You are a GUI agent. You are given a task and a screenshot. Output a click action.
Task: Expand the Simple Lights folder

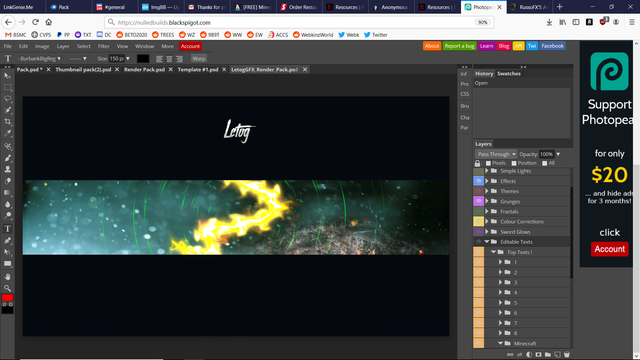(487, 171)
